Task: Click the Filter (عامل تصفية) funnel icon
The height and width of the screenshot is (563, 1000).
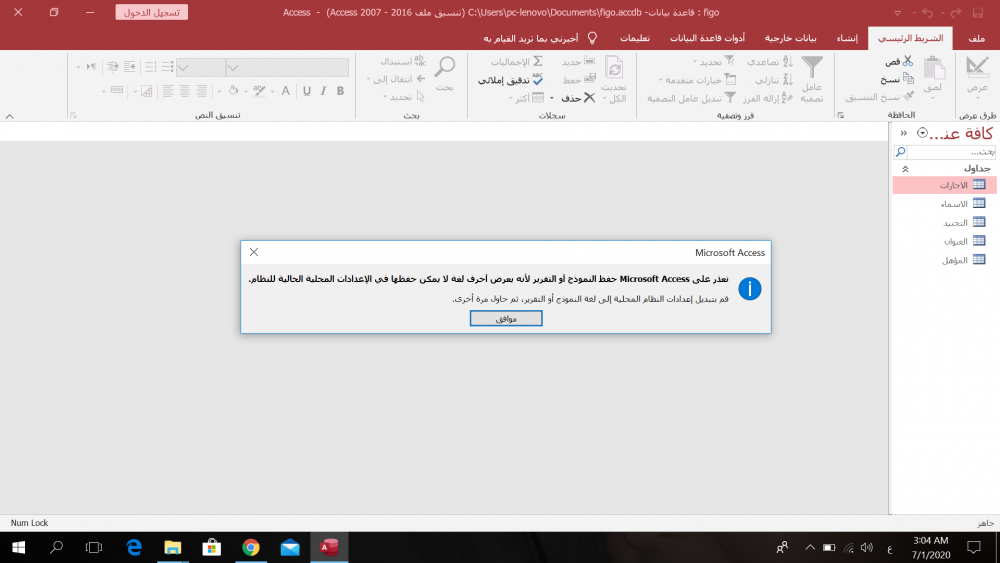Action: point(812,68)
